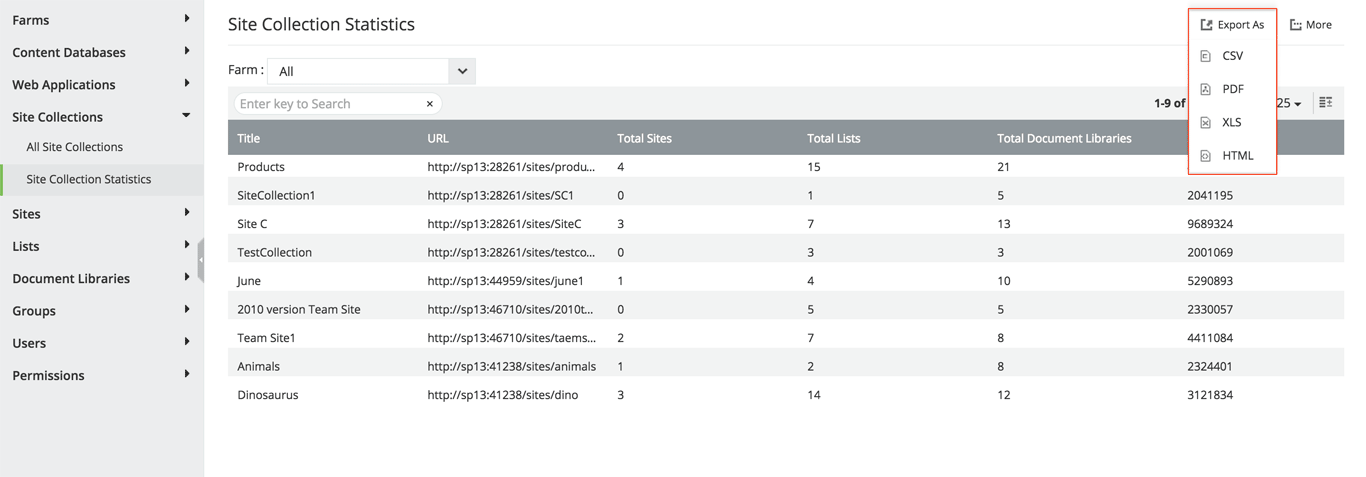Screen dimensions: 1366x477
Task: Collapse the sidebar using the handle
Action: (201, 260)
